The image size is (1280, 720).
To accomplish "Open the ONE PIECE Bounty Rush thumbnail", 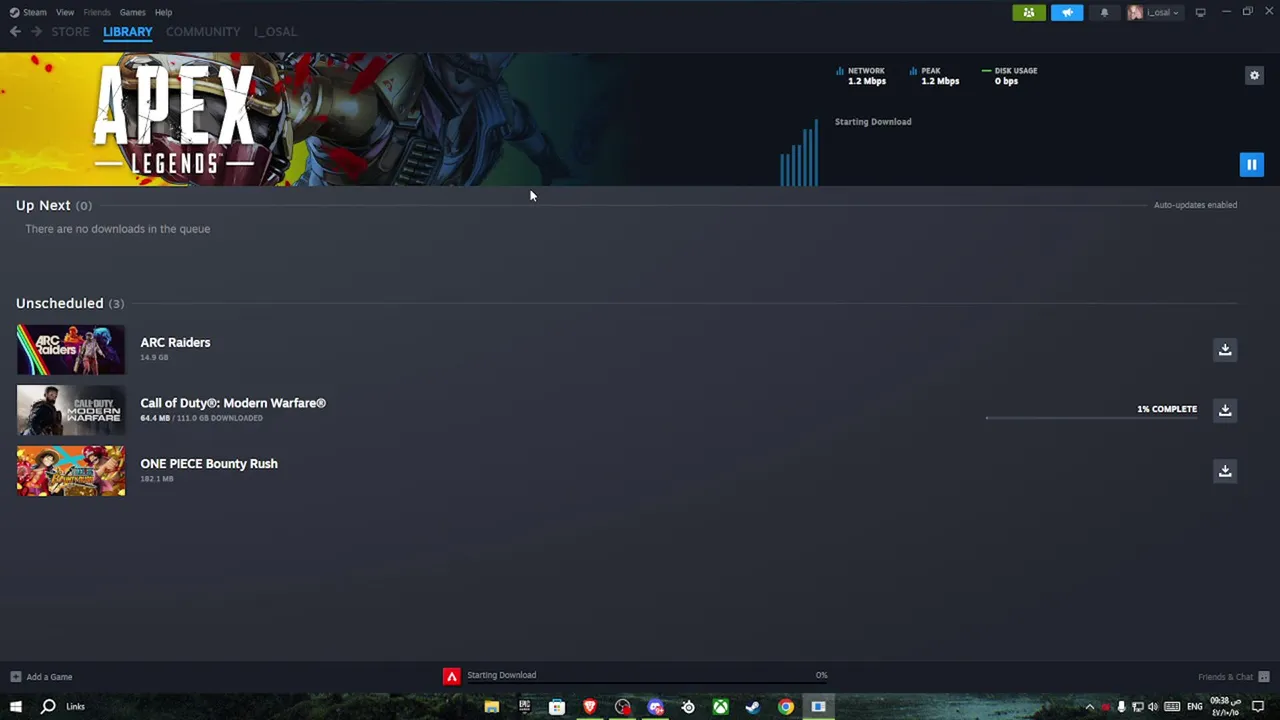I will pos(71,471).
